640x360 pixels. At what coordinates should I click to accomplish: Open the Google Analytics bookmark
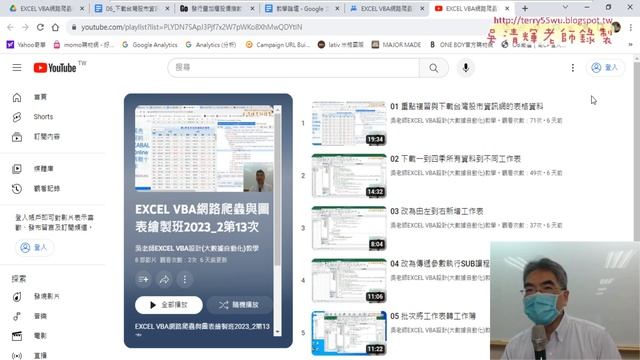coord(150,45)
